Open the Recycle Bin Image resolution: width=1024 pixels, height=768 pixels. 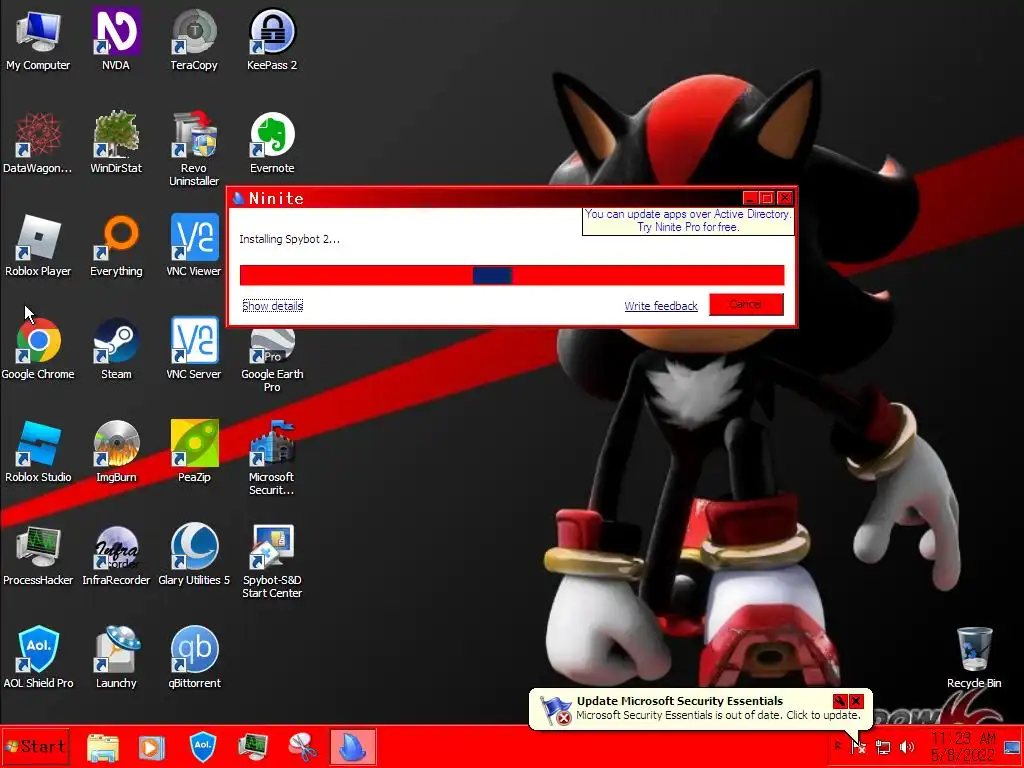(x=974, y=658)
